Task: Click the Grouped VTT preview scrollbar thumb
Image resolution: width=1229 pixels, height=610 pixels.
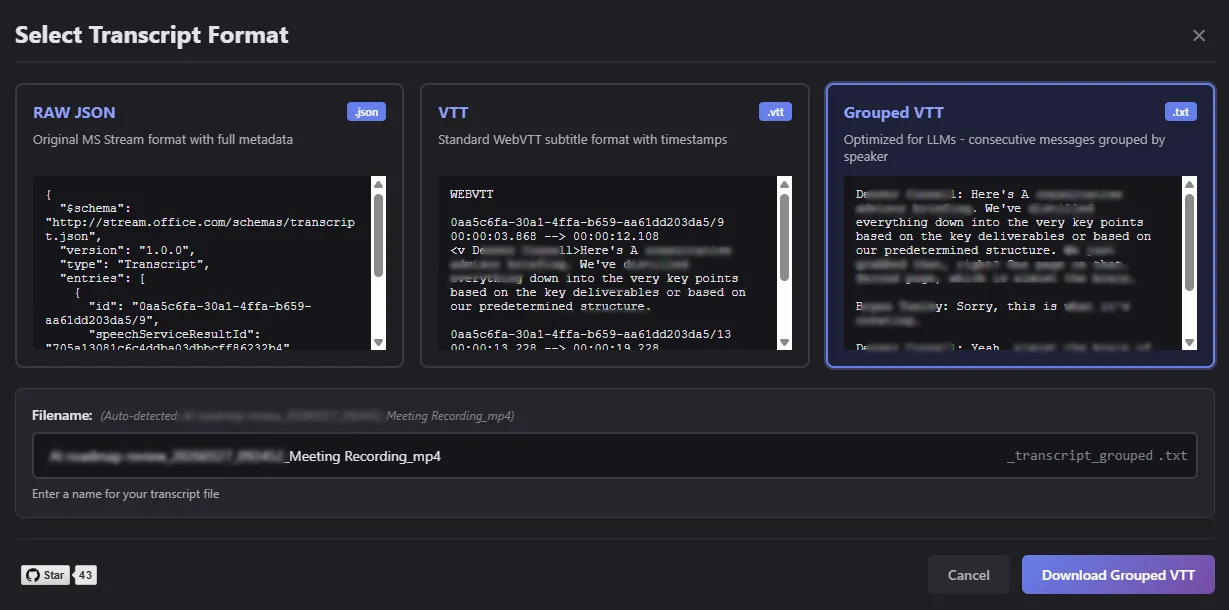Action: [x=1189, y=242]
